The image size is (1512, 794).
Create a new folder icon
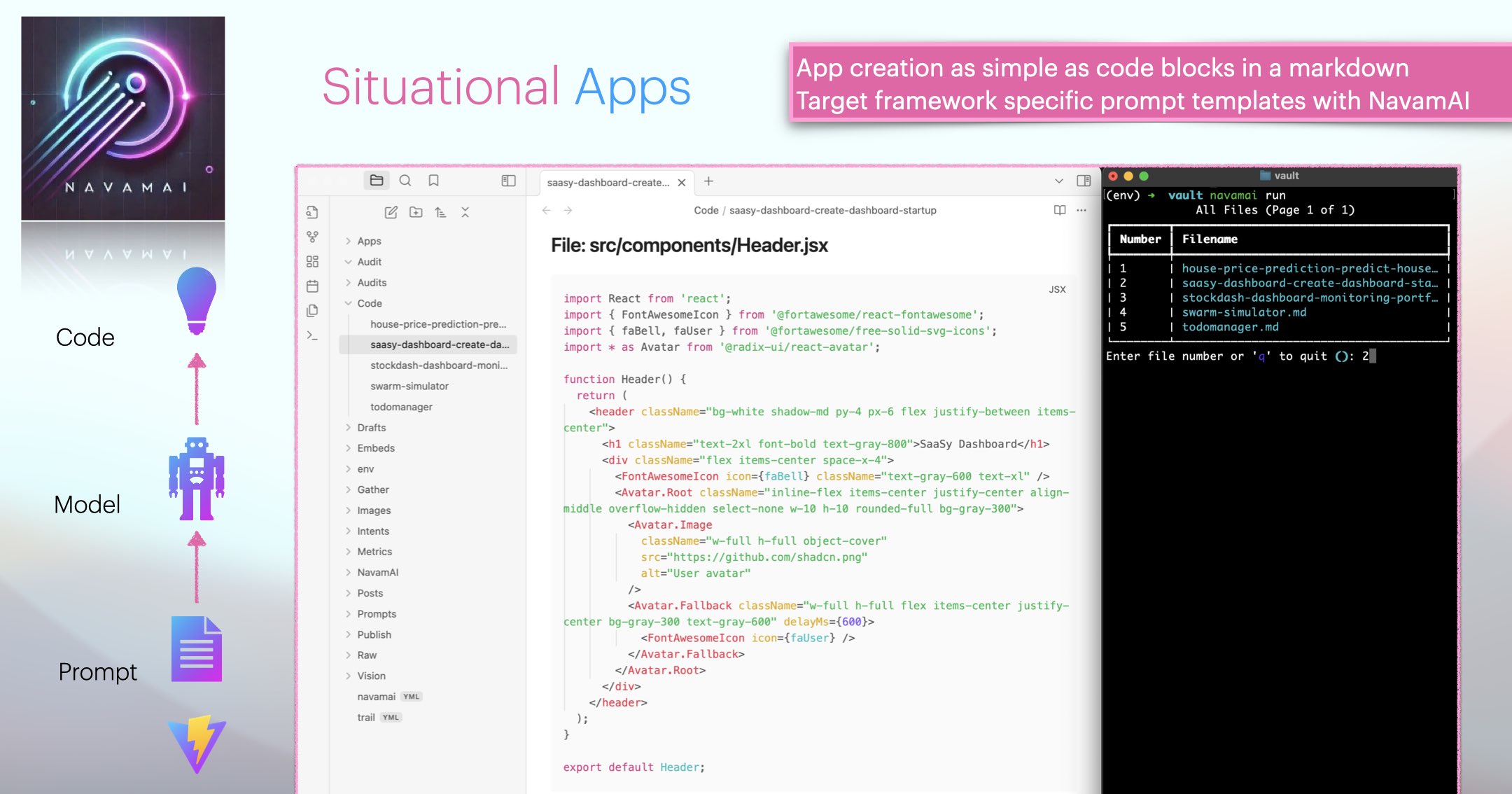click(x=416, y=212)
